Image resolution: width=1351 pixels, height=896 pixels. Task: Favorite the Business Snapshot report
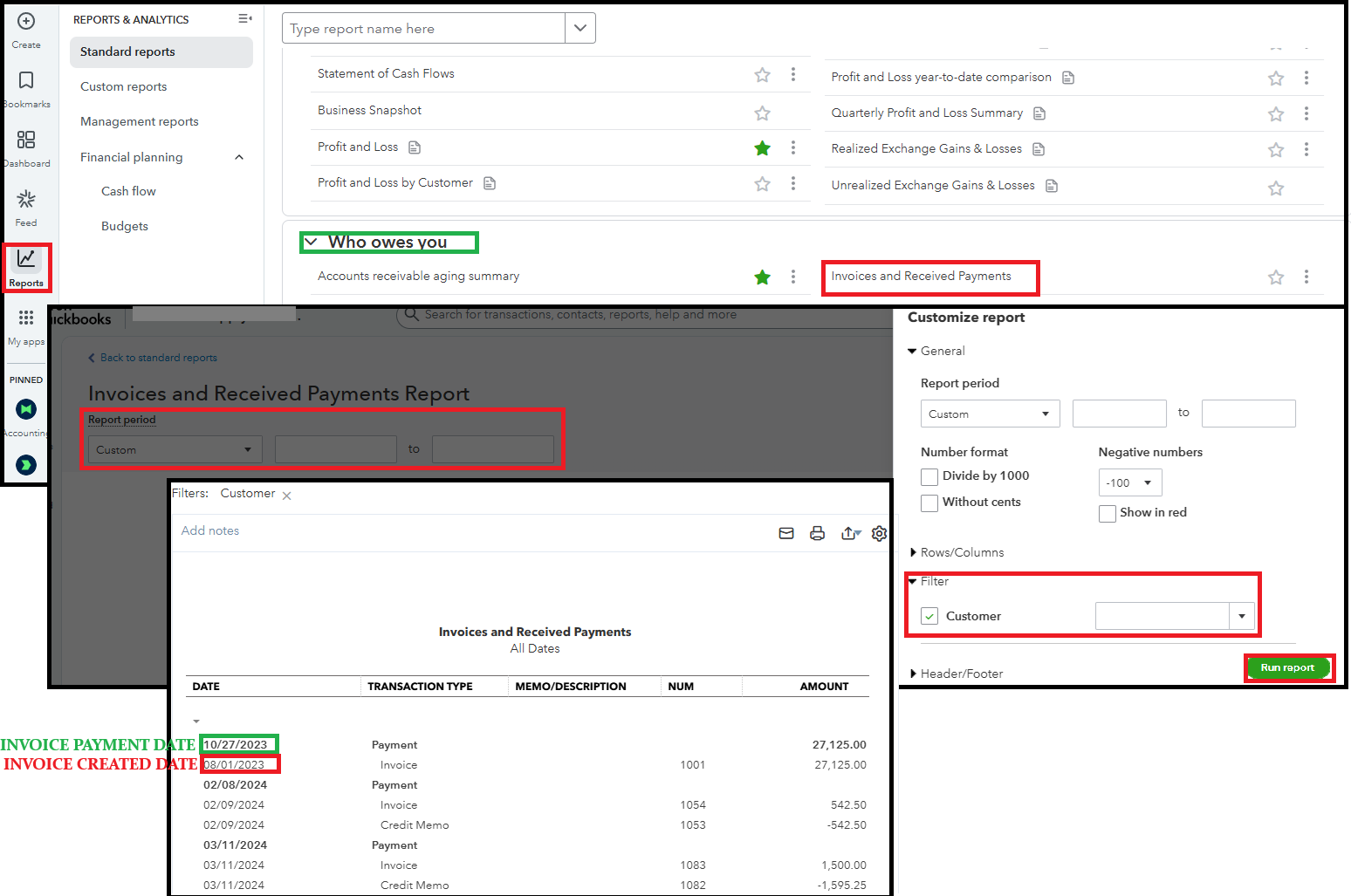click(x=762, y=113)
